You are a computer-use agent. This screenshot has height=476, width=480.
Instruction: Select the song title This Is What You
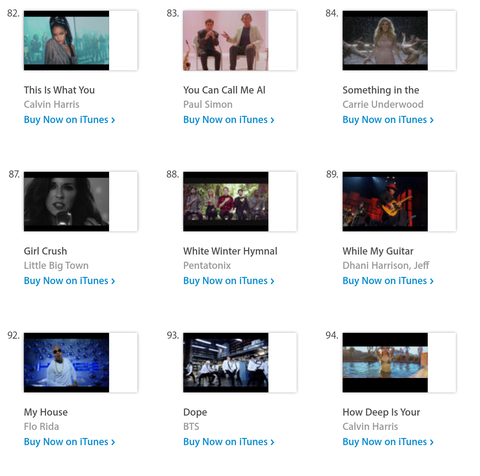[x=59, y=90]
